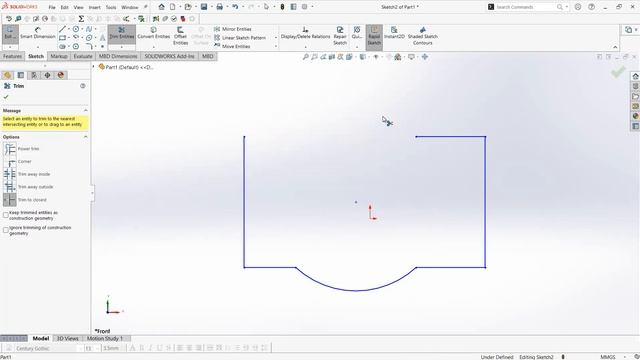The width and height of the screenshot is (640, 360).
Task: Switch to the Features tab
Action: [x=13, y=56]
